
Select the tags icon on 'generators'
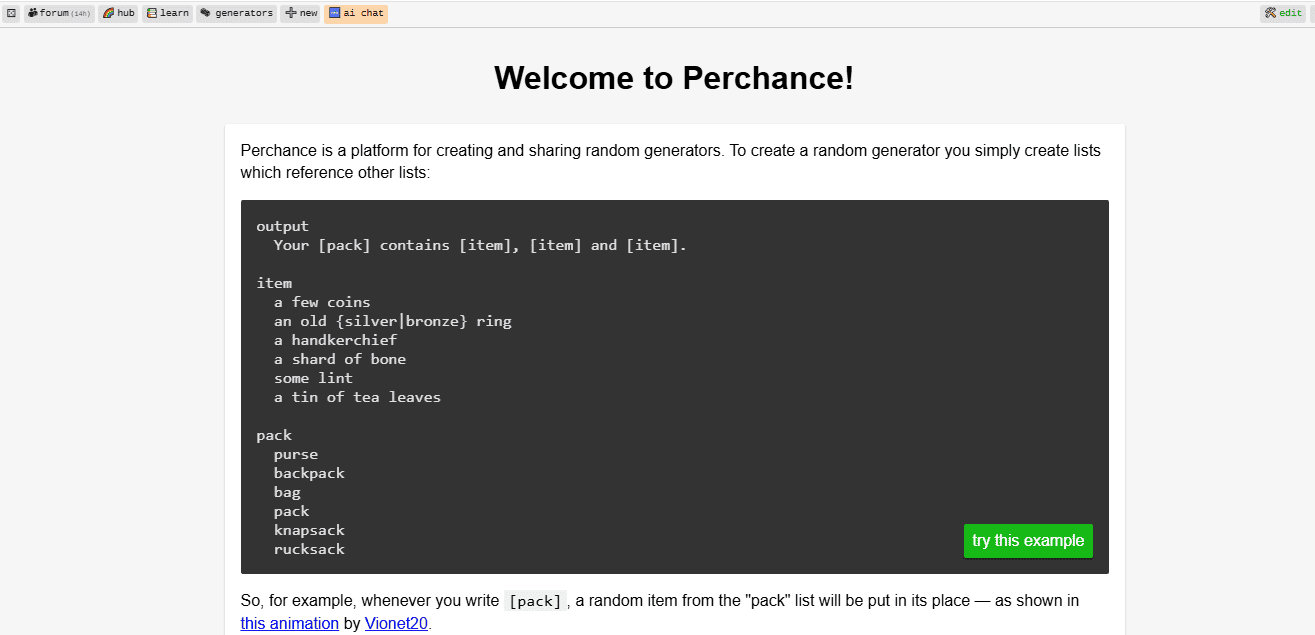(x=204, y=12)
